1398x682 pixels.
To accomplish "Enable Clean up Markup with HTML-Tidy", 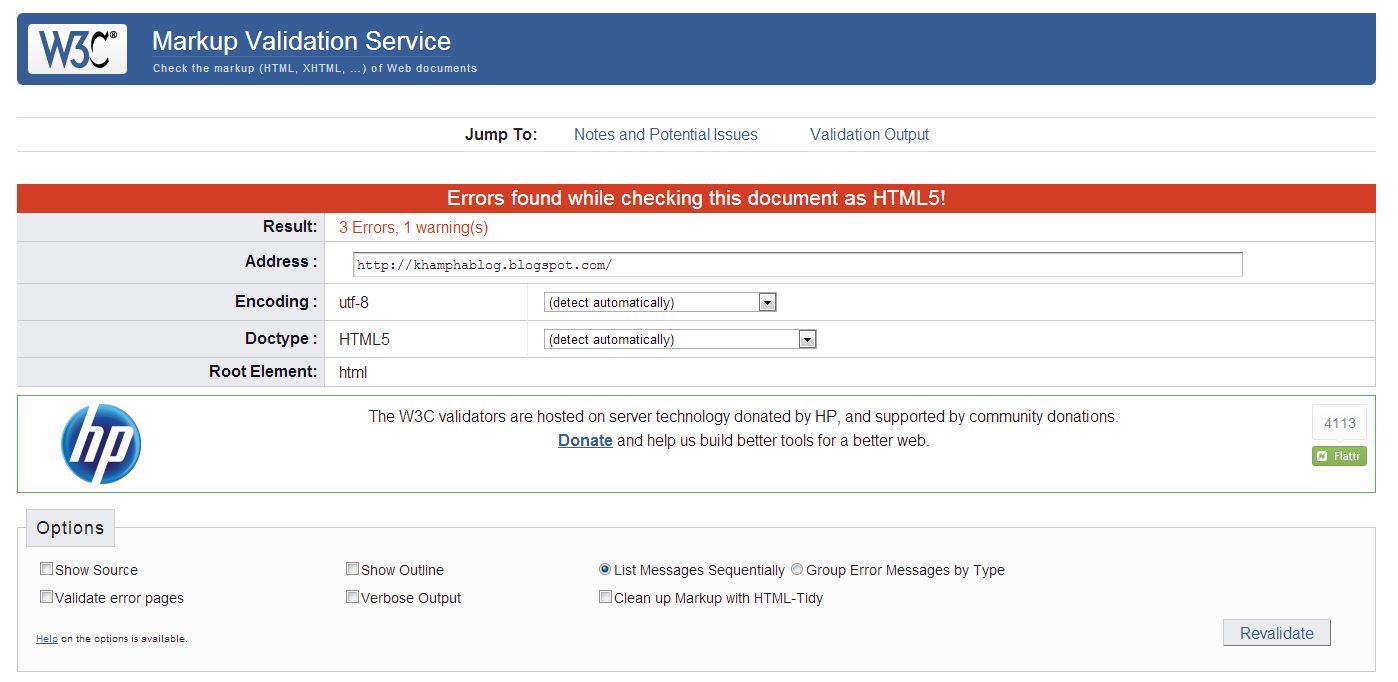I will pyautogui.click(x=605, y=597).
